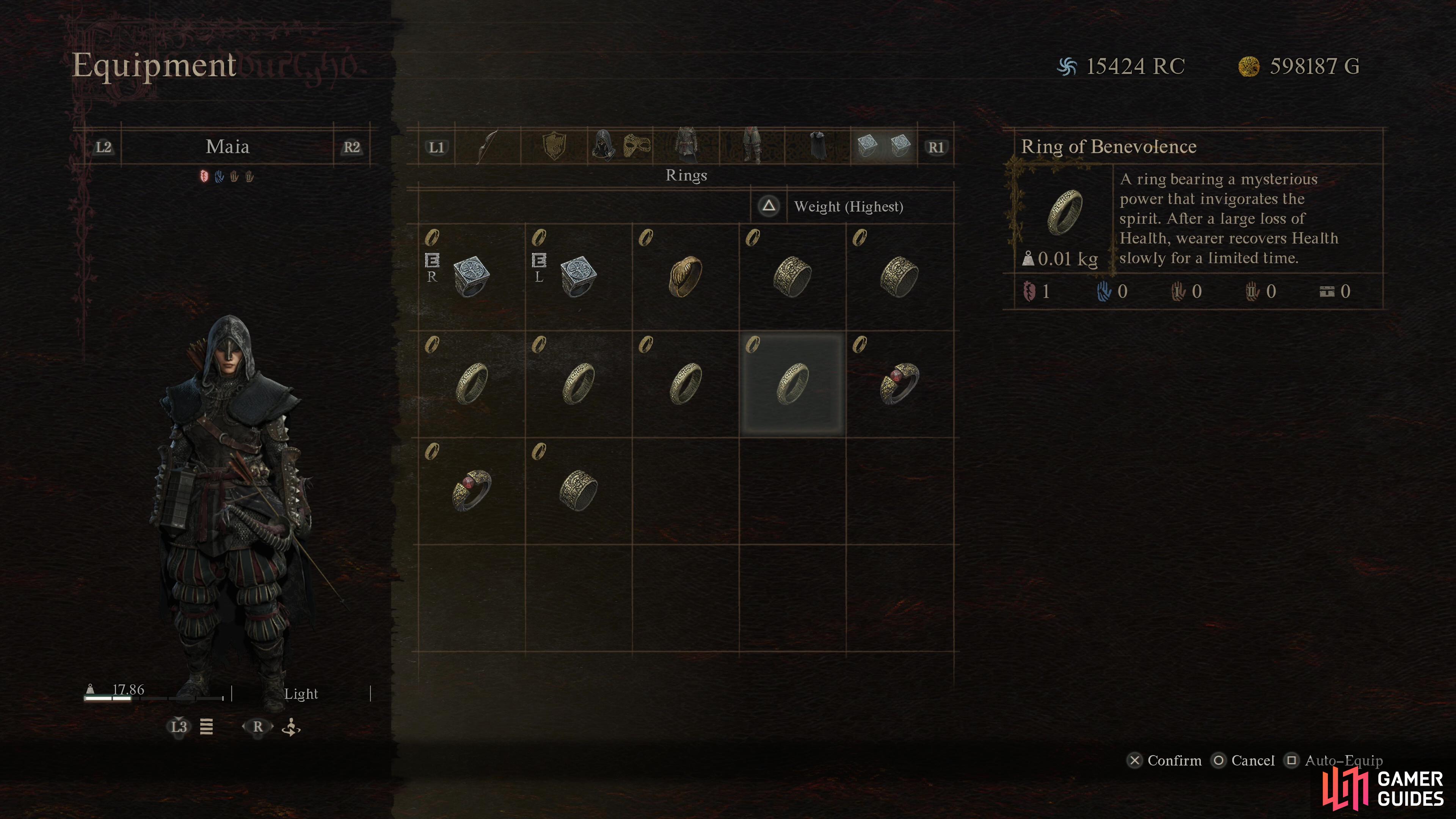Toggle the L3 details list view
Image resolution: width=1456 pixels, height=819 pixels.
pos(179,727)
